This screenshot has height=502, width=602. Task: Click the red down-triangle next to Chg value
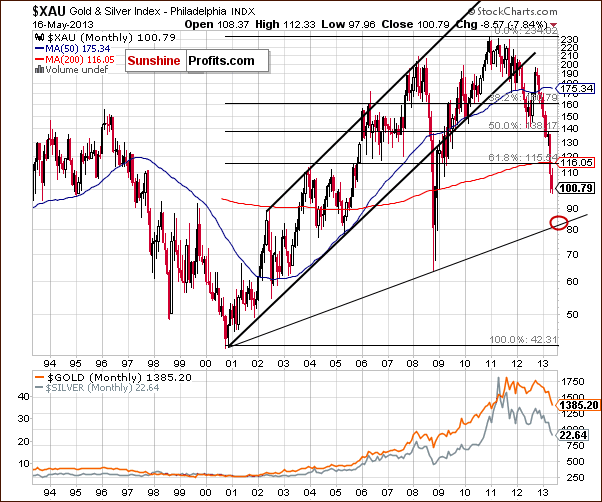coord(554,25)
